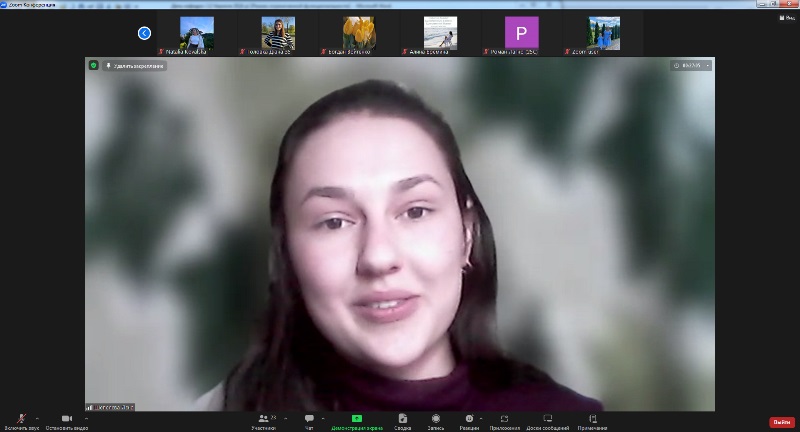Select the yellow tulips participant thumbnail
Image resolution: width=800 pixels, height=432 pixels.
tap(359, 33)
